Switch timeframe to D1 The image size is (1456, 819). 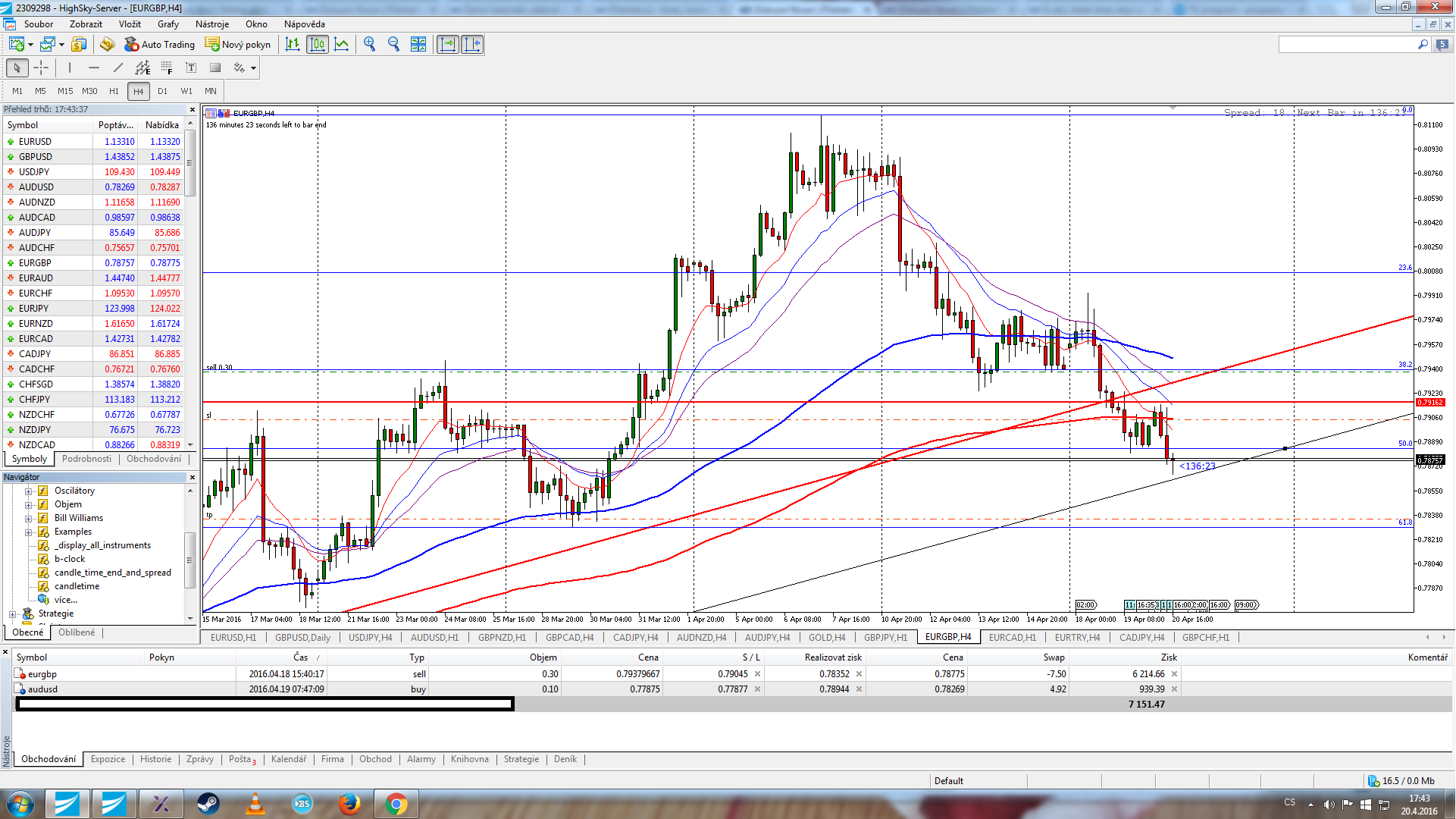(x=162, y=91)
